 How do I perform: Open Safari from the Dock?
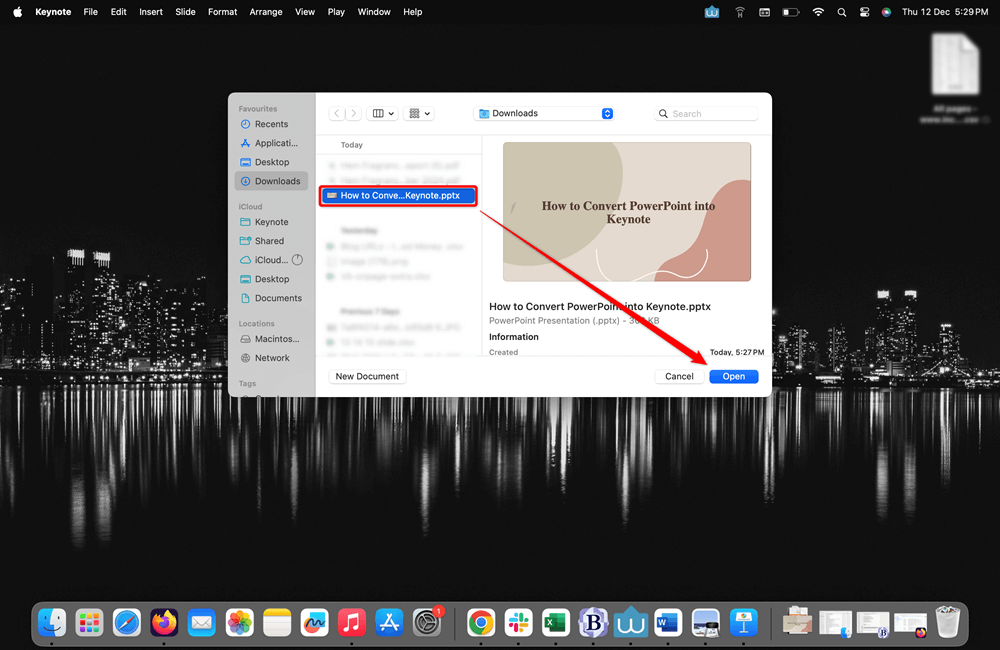[127, 622]
